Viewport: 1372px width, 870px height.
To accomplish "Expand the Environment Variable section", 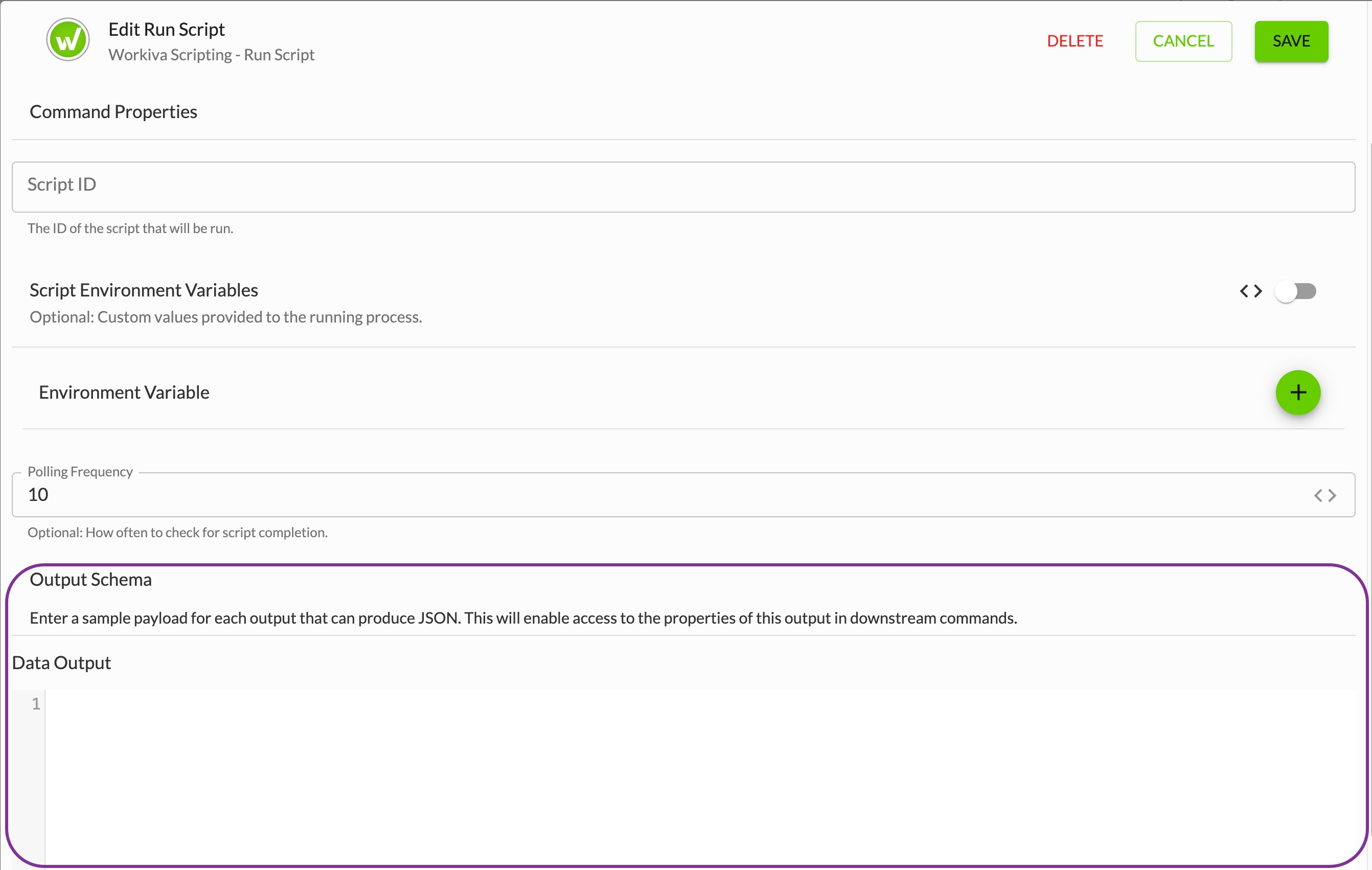I will 124,393.
